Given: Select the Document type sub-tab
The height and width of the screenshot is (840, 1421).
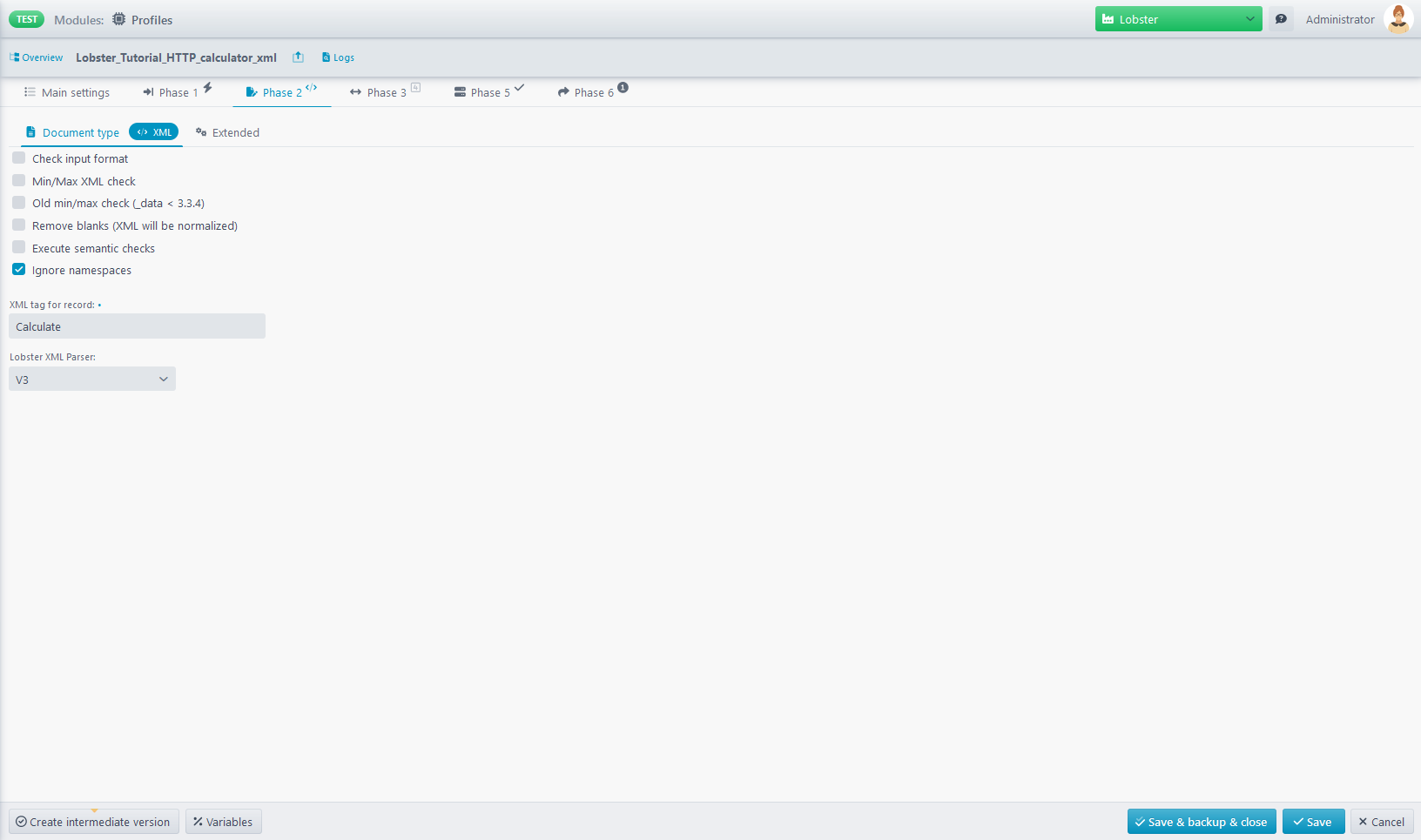Looking at the screenshot, I should point(81,132).
